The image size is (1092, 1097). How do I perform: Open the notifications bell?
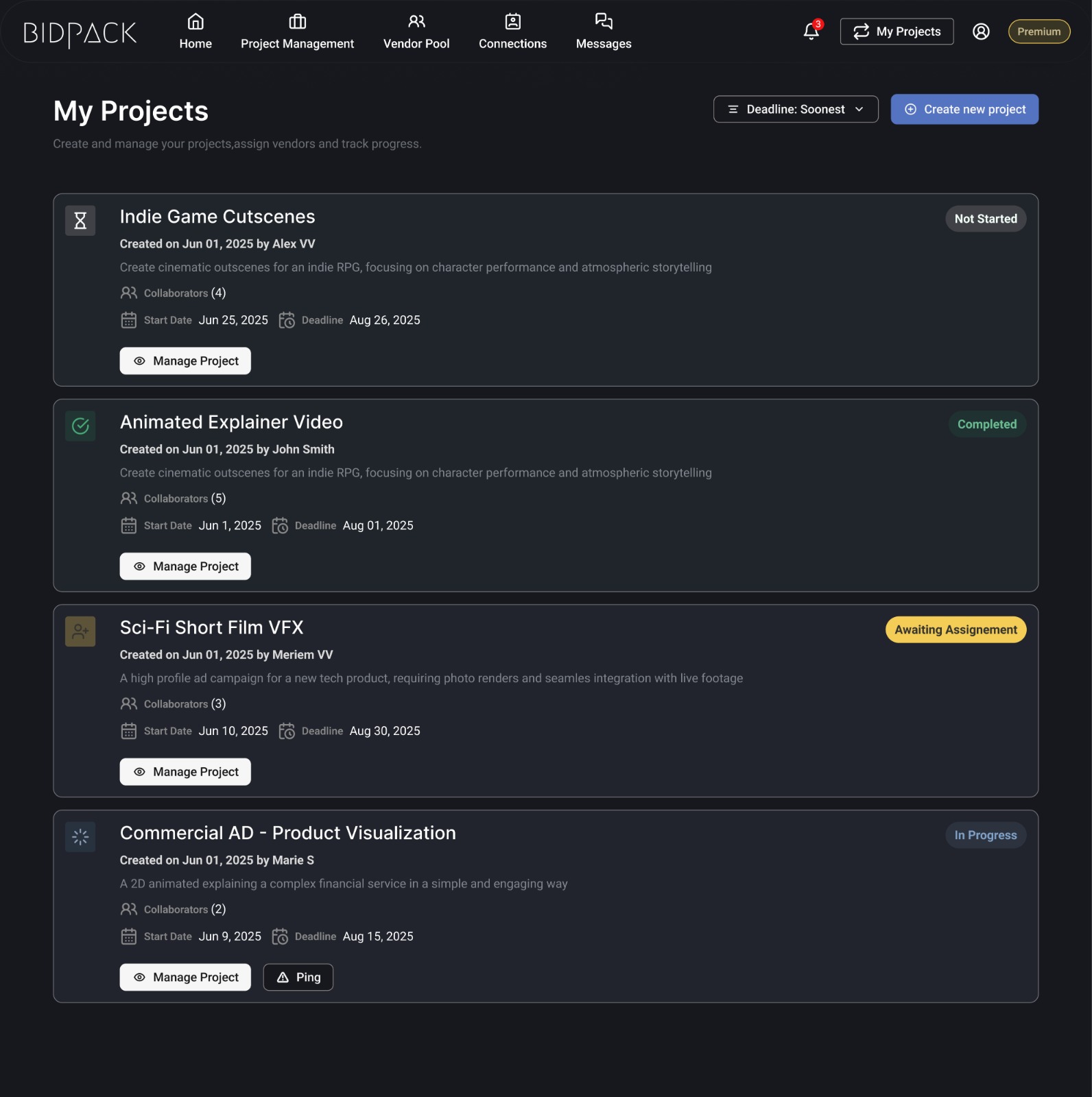click(x=811, y=31)
